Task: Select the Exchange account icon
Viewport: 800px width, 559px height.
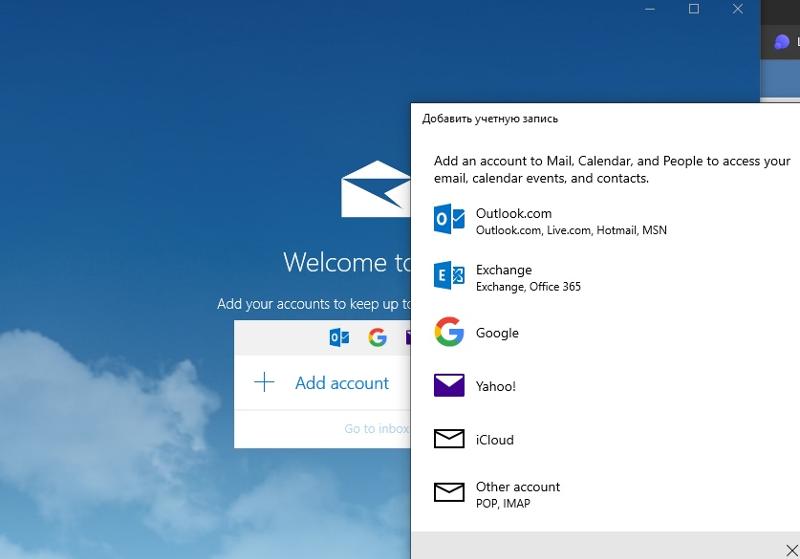Action: [x=449, y=275]
